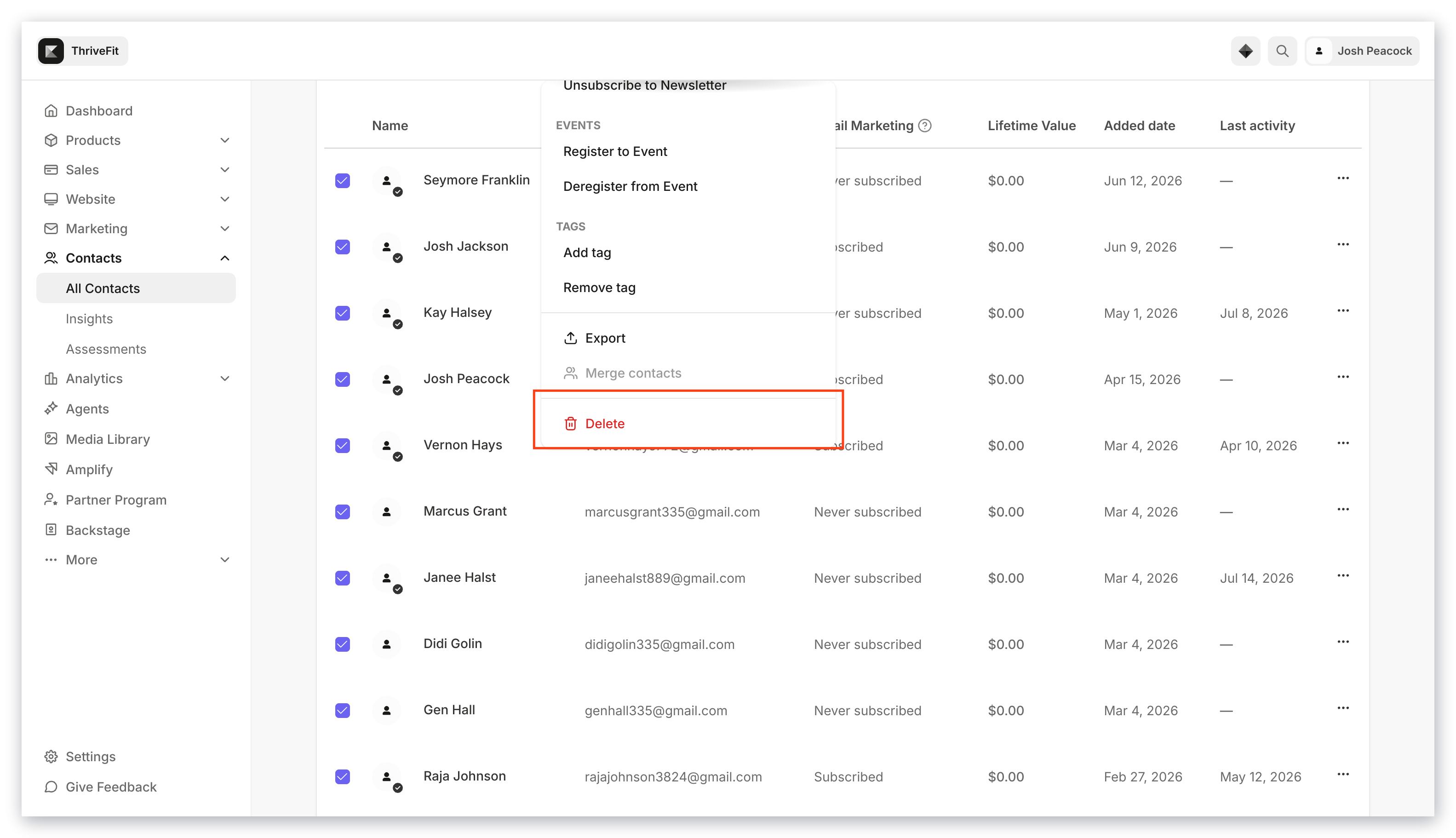Click the Analytics bar chart icon

point(51,378)
